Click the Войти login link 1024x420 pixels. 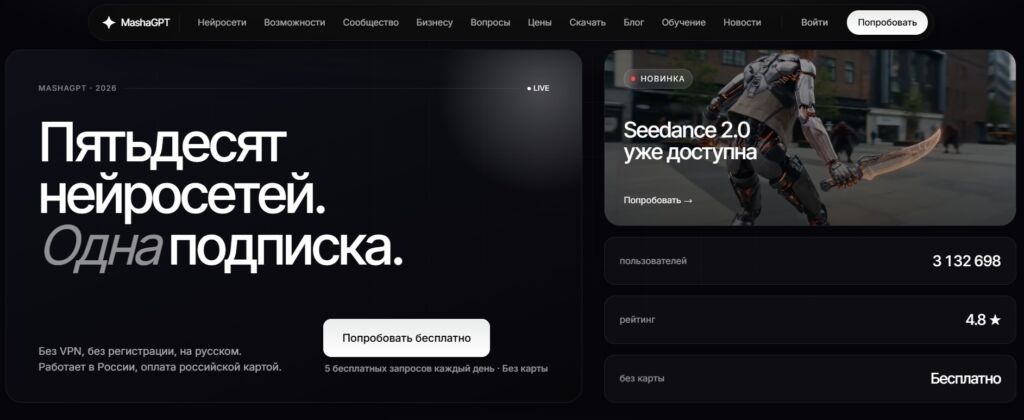tap(814, 22)
